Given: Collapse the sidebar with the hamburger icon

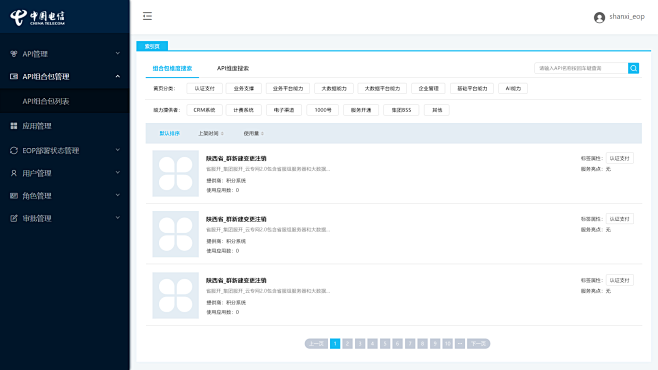Looking at the screenshot, I should (147, 16).
